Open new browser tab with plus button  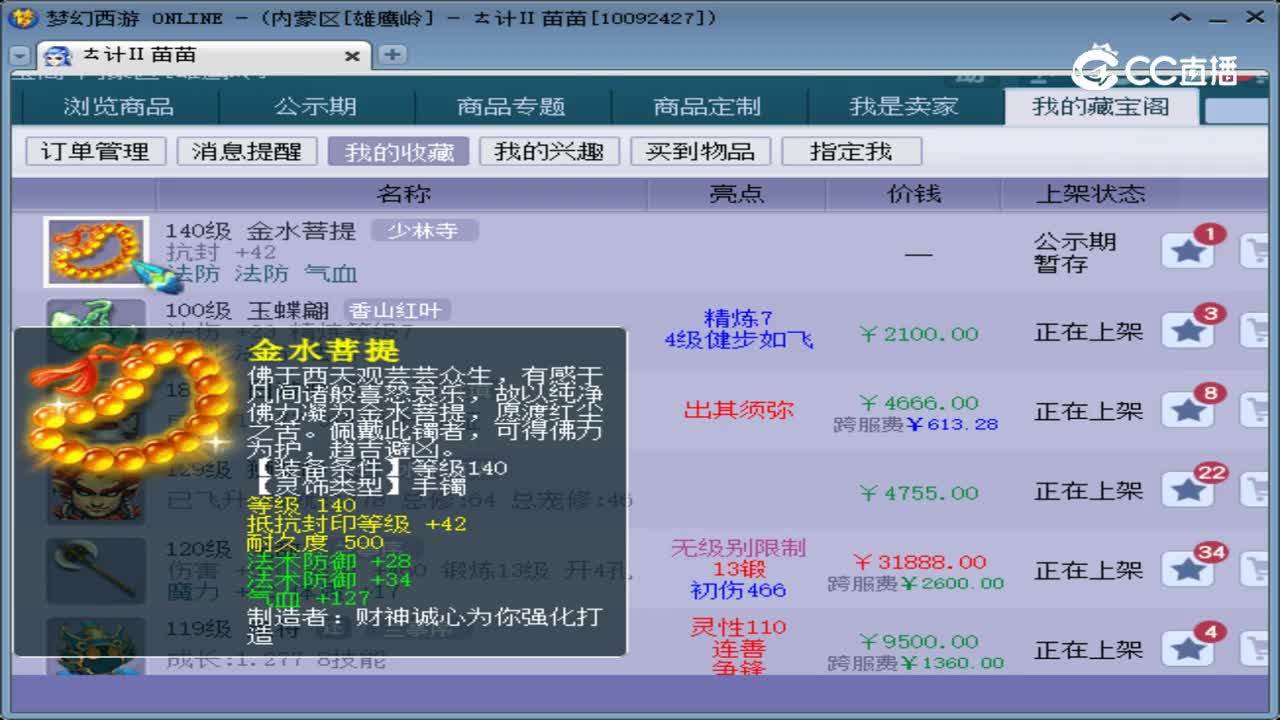(x=392, y=55)
